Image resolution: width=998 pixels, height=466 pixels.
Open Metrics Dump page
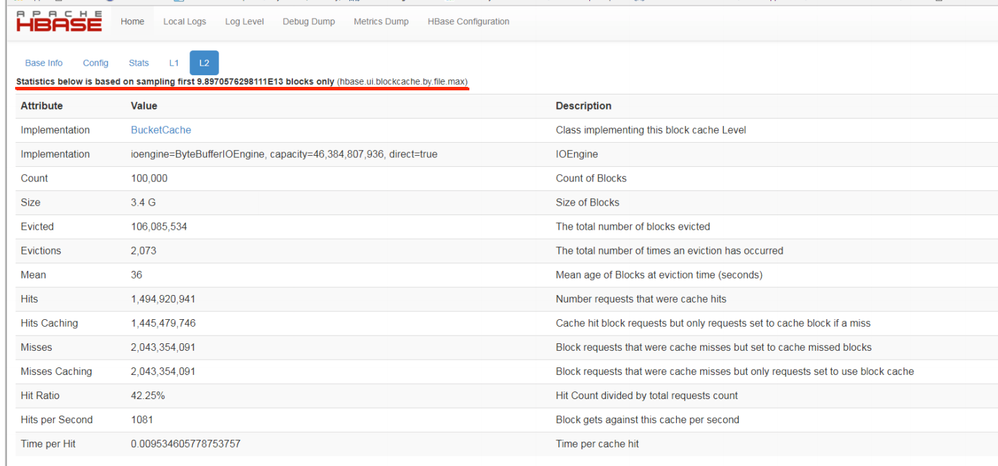point(381,22)
